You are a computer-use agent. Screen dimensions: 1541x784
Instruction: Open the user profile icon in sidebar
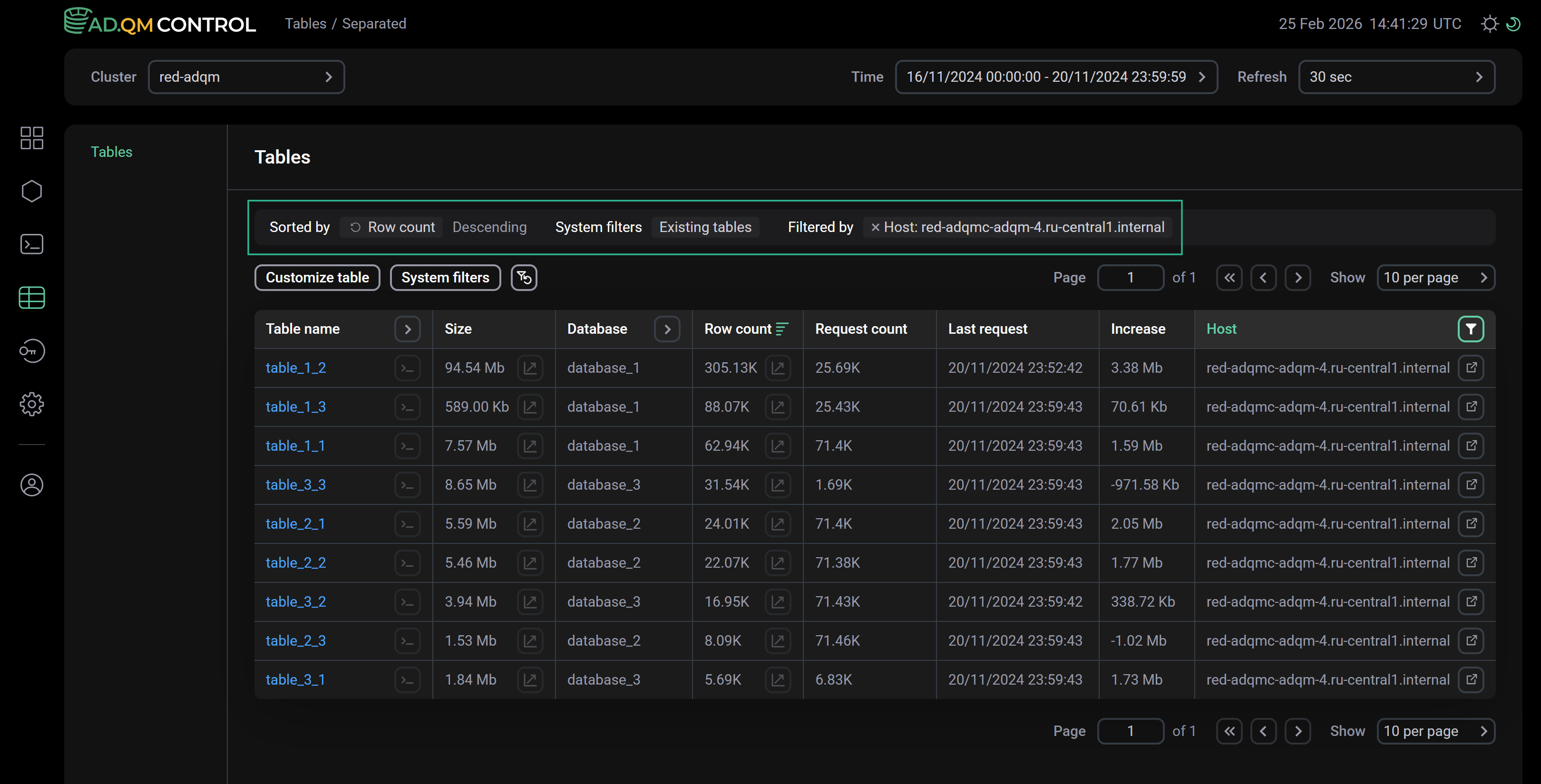coord(32,485)
